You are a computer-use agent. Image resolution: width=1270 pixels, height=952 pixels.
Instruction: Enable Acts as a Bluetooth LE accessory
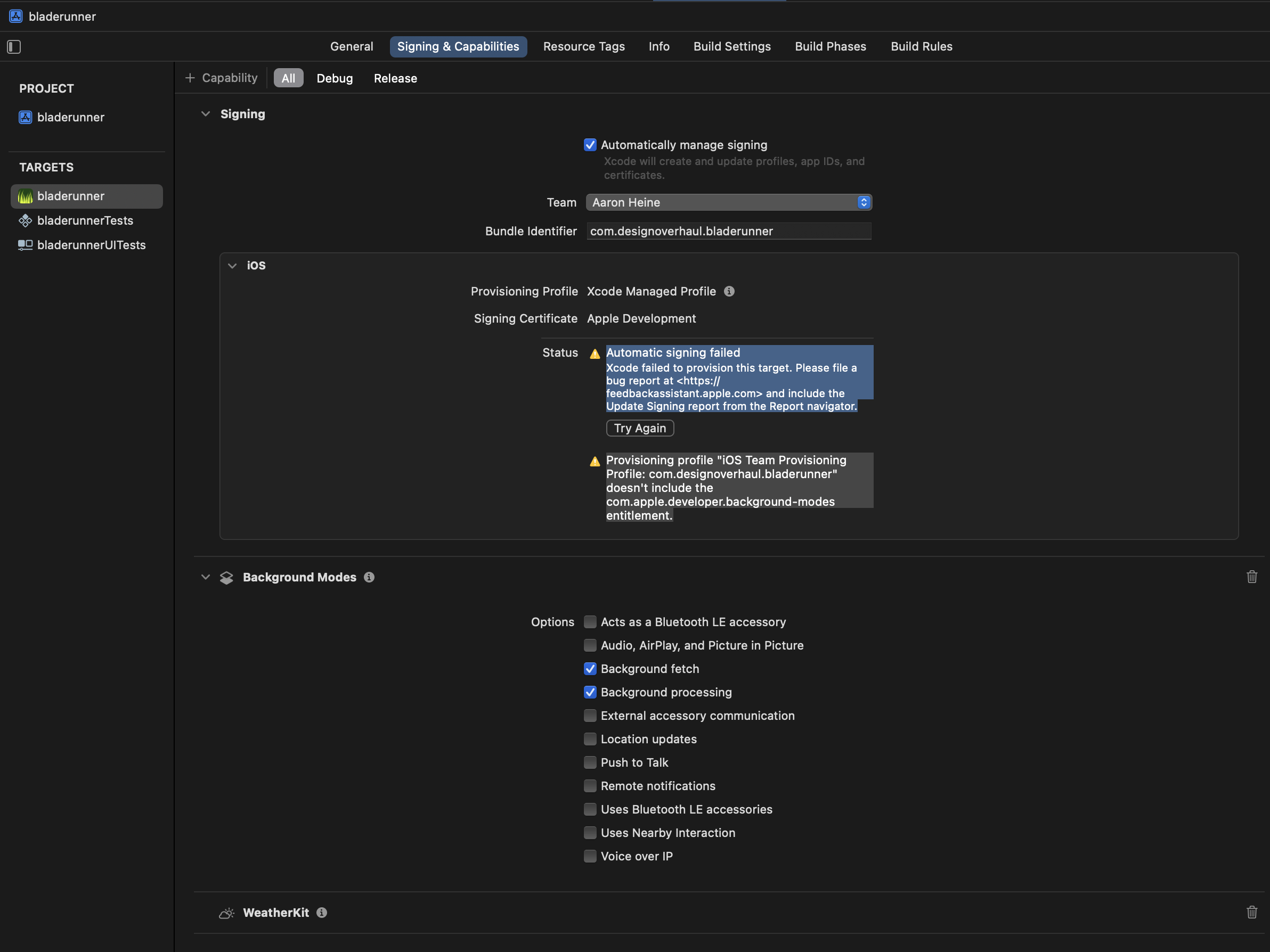590,622
